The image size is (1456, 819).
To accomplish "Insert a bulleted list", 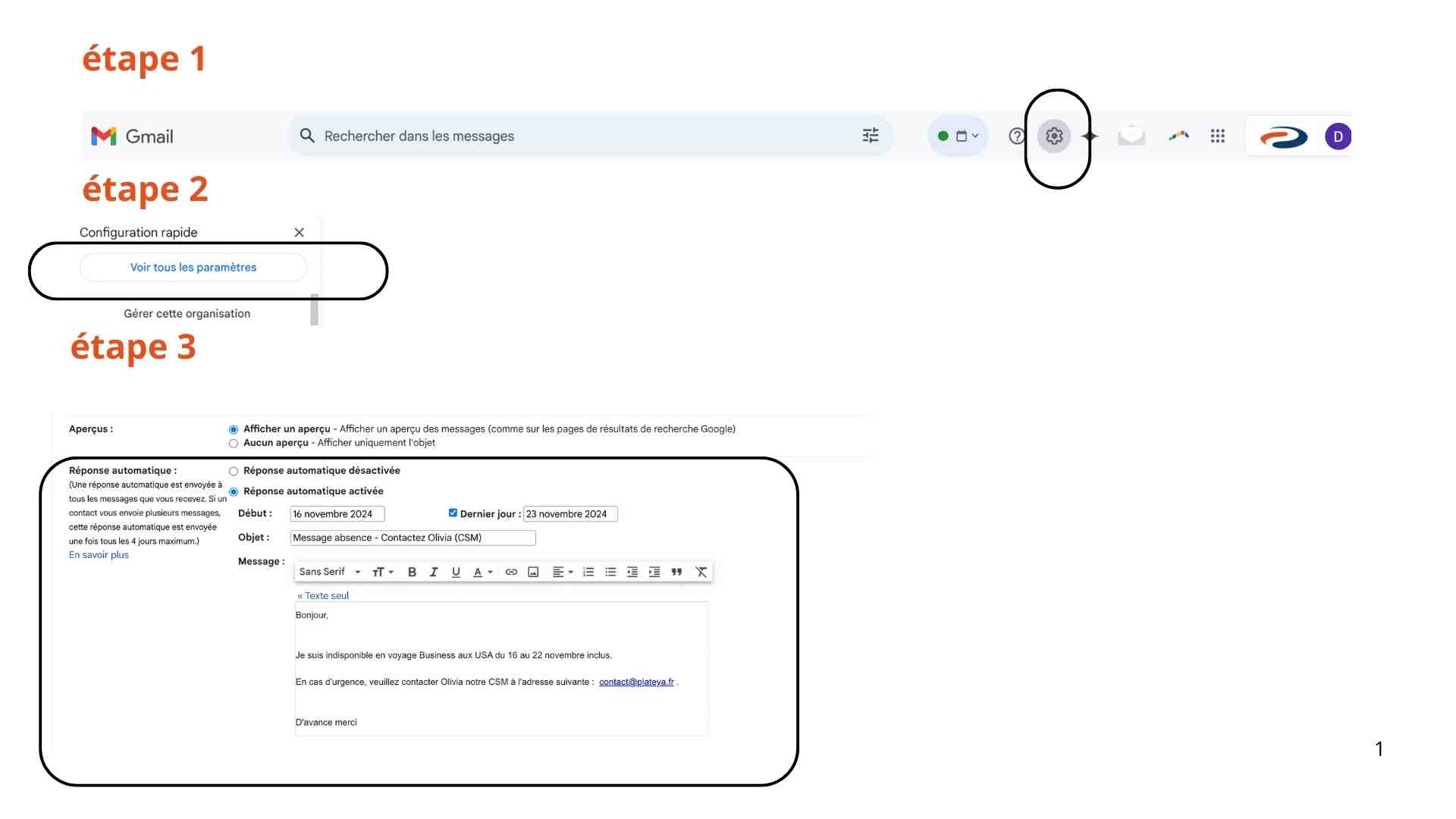I will pyautogui.click(x=610, y=573).
